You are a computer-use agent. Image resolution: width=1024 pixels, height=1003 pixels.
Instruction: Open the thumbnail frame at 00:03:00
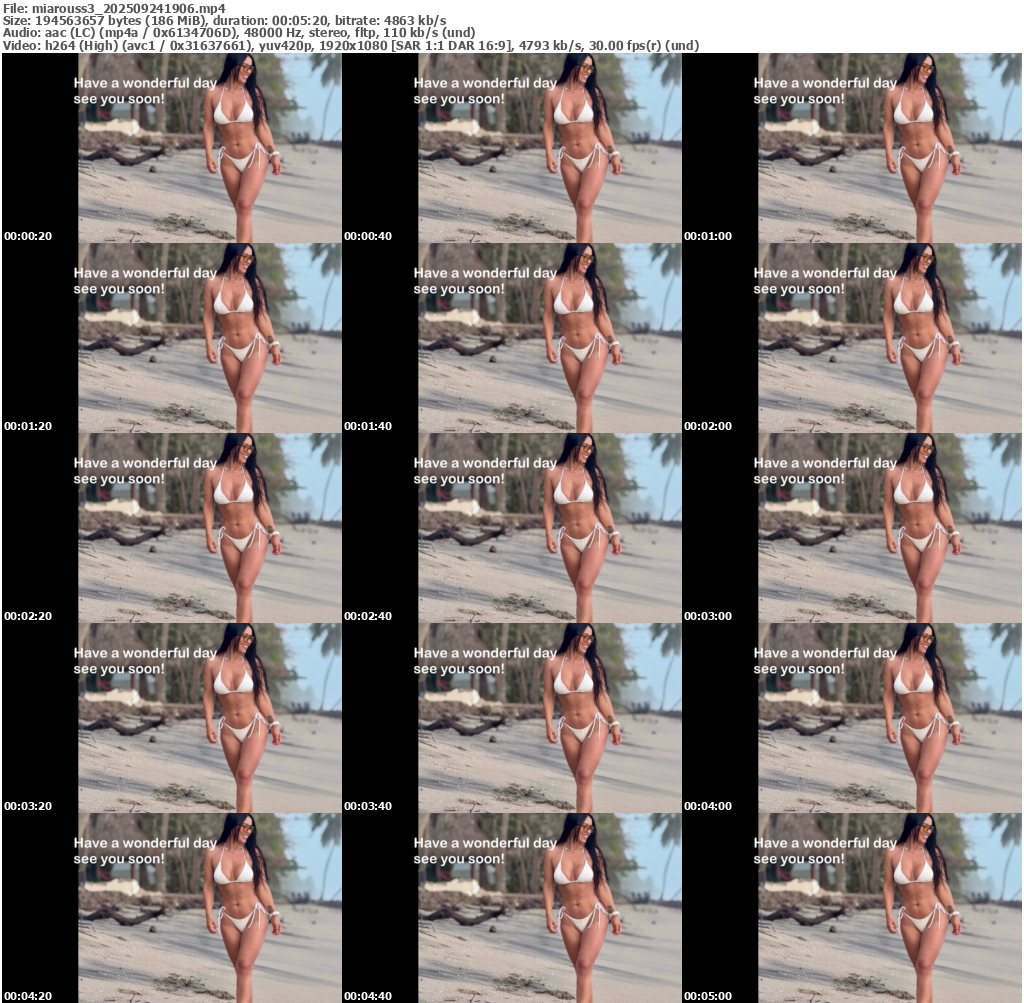point(852,528)
